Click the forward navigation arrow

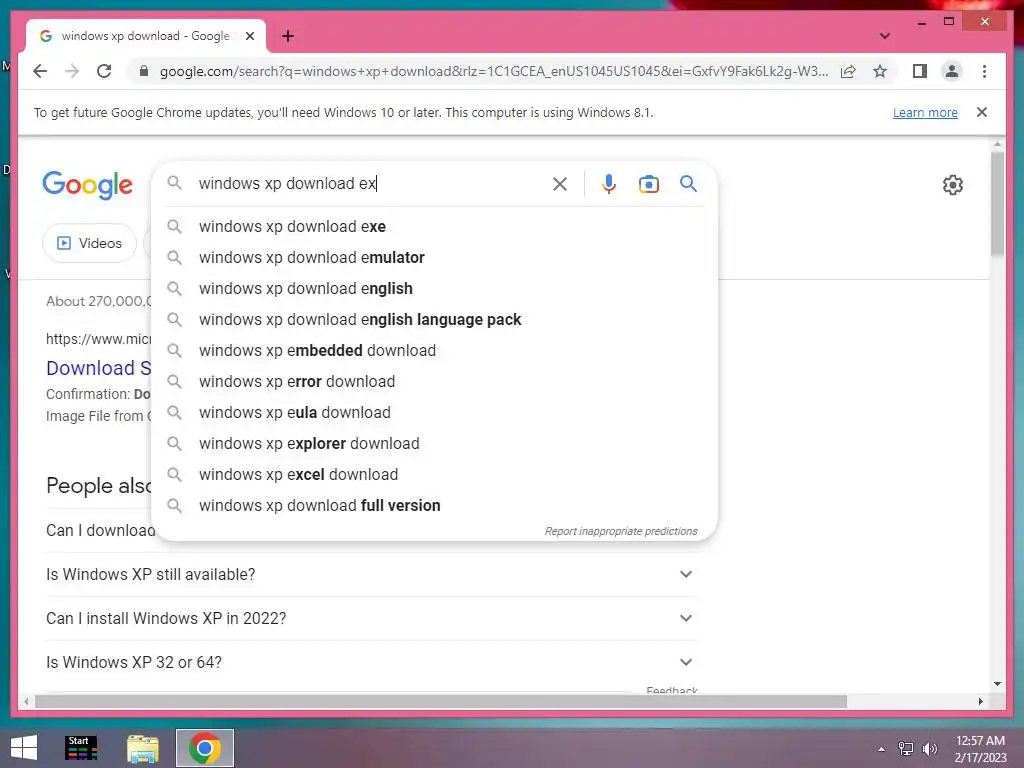(72, 71)
